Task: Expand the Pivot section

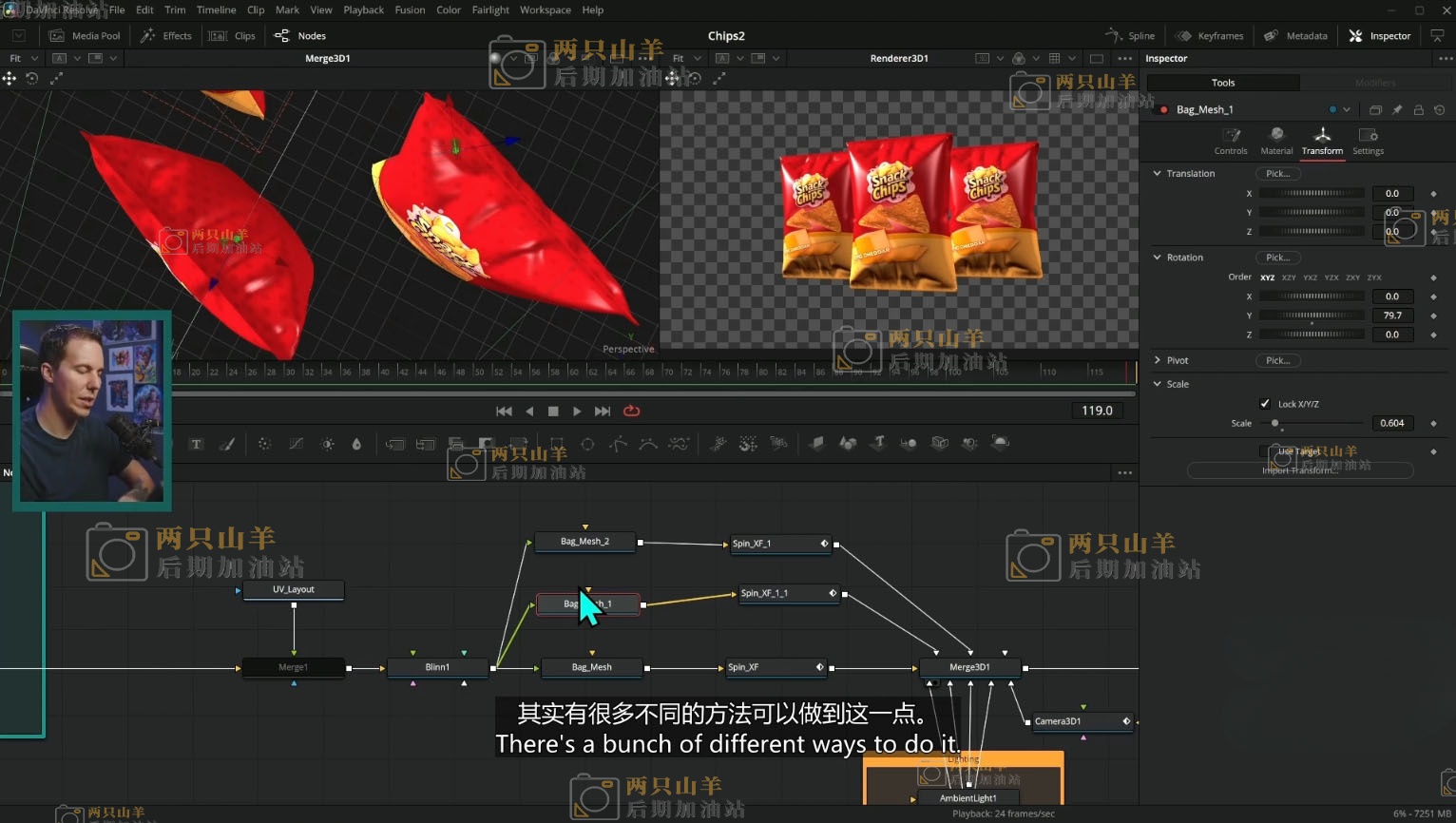Action: (x=1157, y=361)
